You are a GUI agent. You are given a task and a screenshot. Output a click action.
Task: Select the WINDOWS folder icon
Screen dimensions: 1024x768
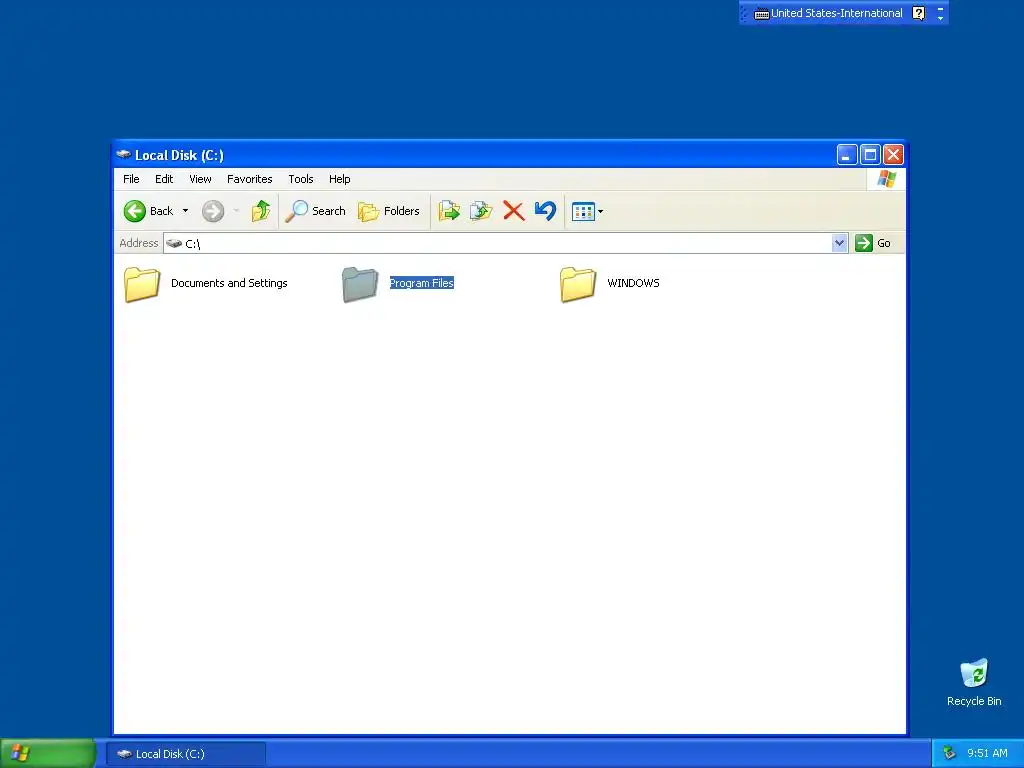pyautogui.click(x=578, y=284)
